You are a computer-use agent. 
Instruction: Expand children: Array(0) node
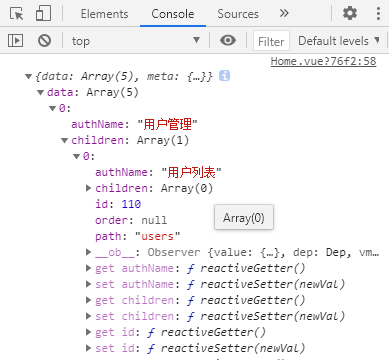pos(88,188)
